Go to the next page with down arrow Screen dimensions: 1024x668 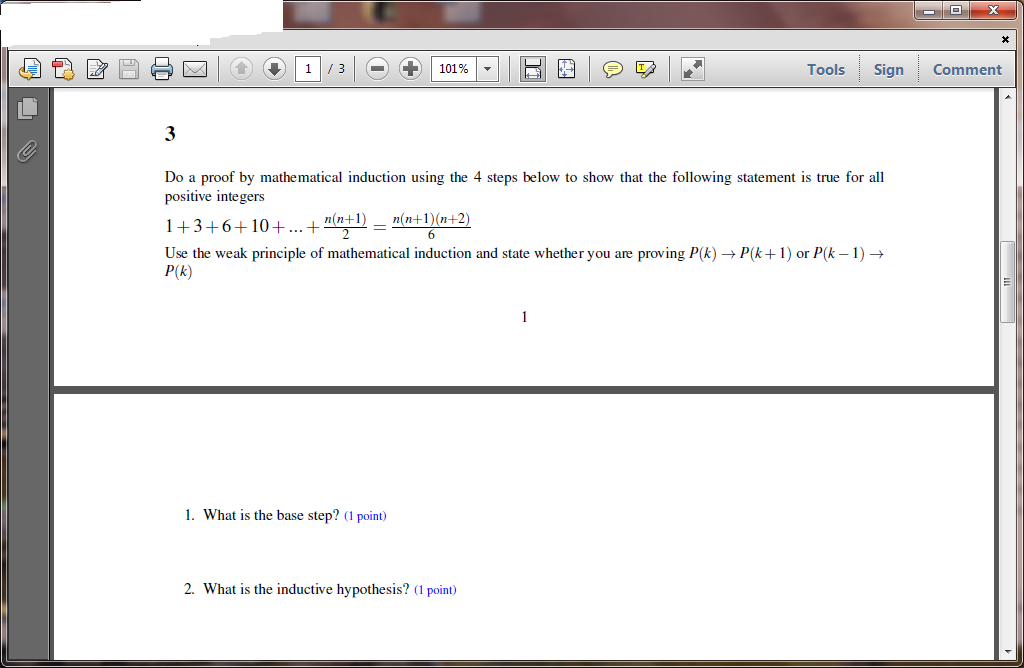click(274, 69)
